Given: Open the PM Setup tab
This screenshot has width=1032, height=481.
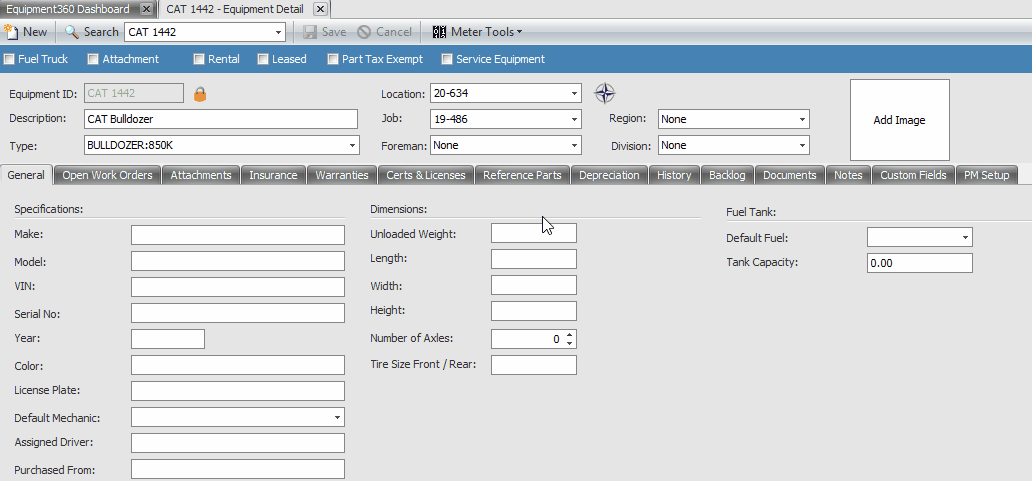Looking at the screenshot, I should click(987, 175).
